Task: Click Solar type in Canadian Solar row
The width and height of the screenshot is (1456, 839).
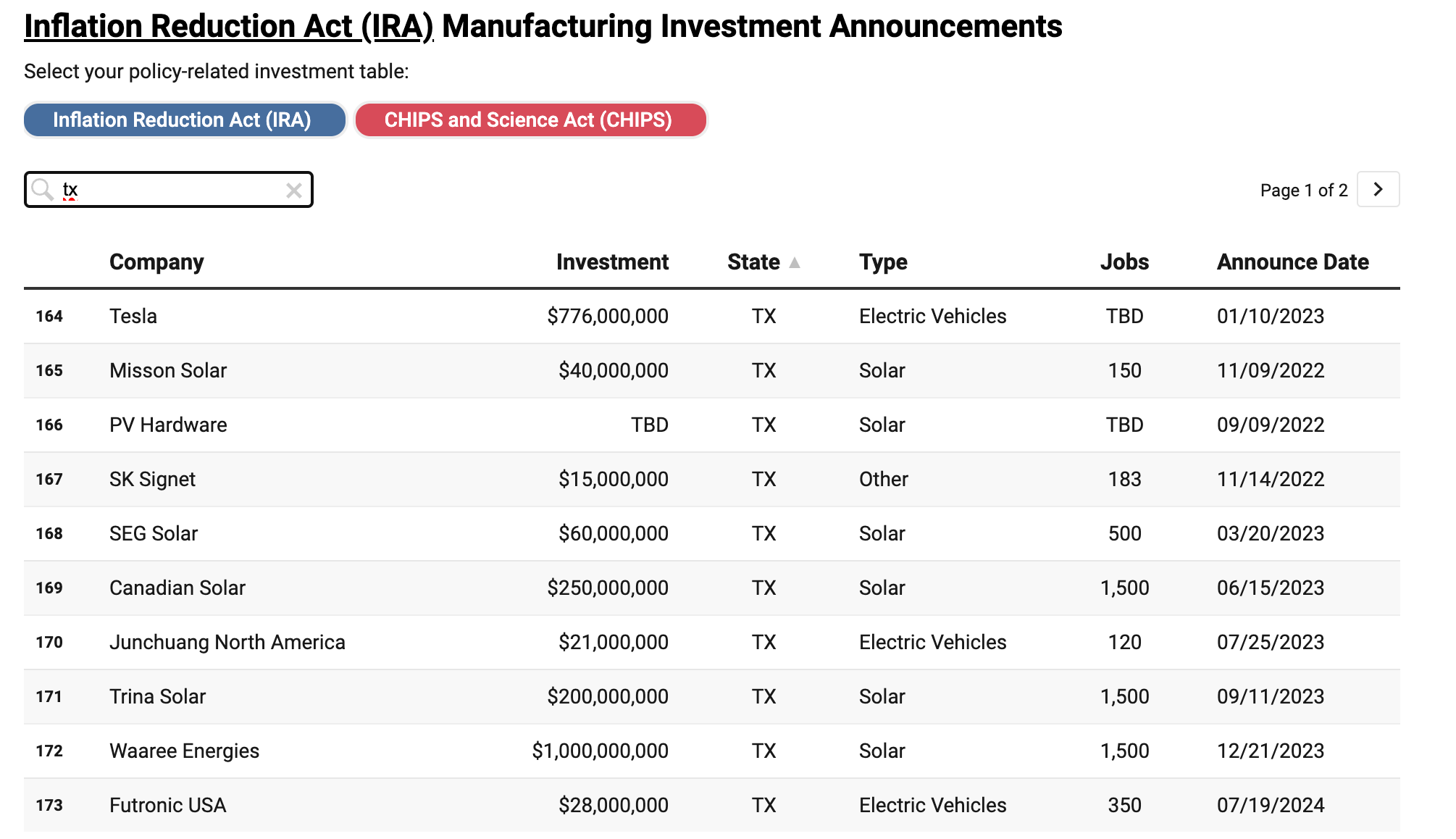Action: [882, 588]
